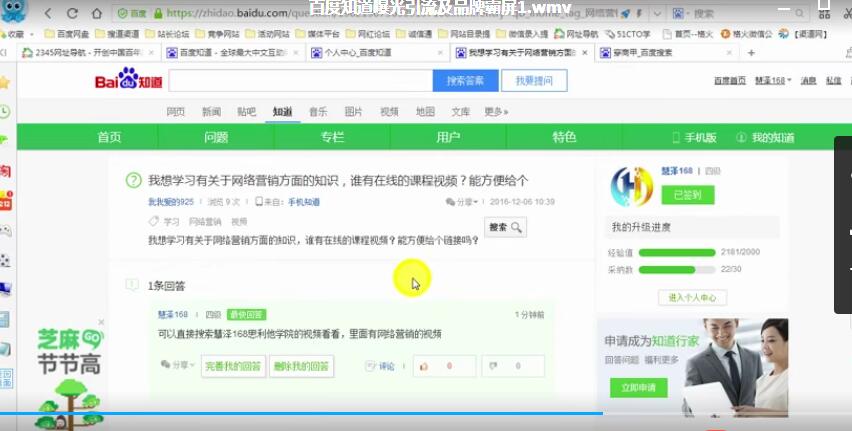Click the 采纳数 progress bar
Screen dimensions: 852x431
point(677,270)
